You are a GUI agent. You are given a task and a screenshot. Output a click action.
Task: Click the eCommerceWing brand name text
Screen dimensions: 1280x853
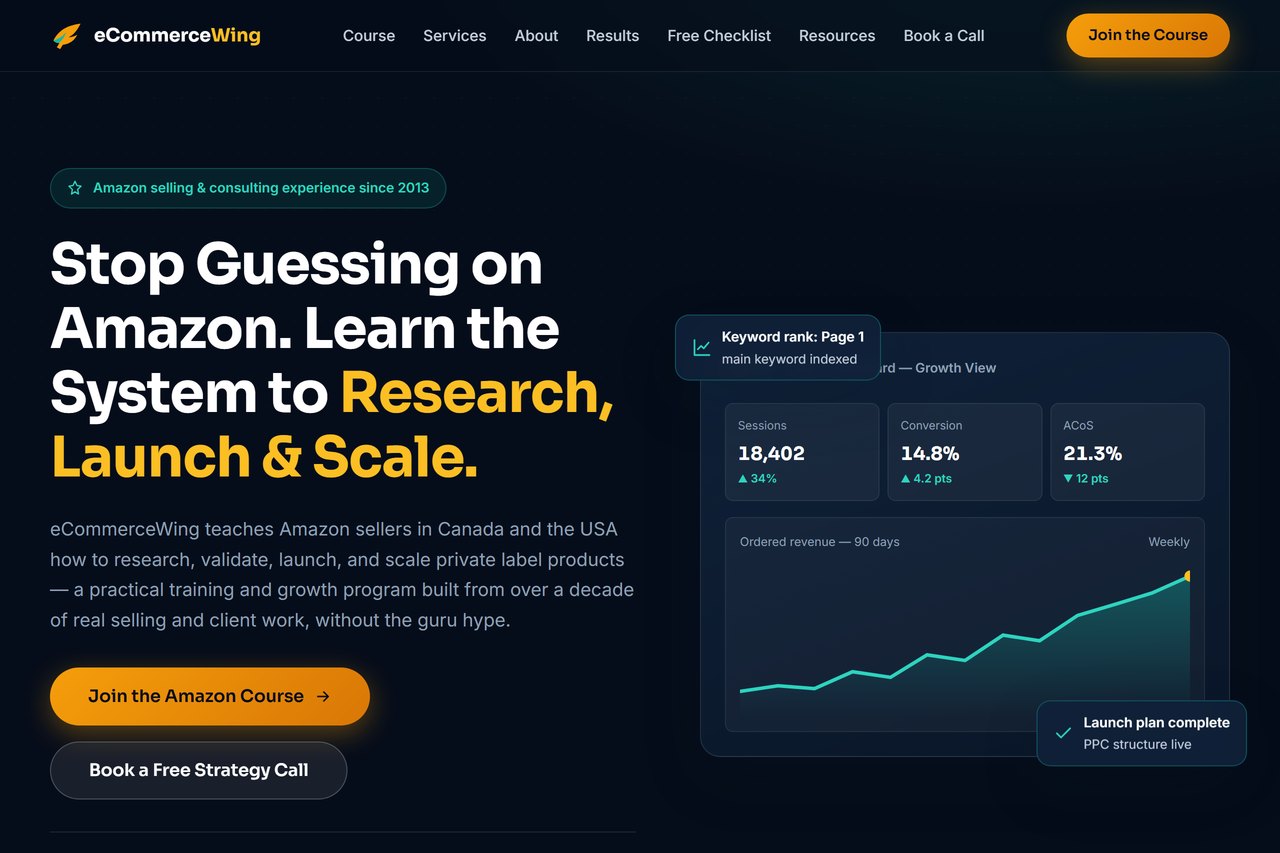coord(177,36)
